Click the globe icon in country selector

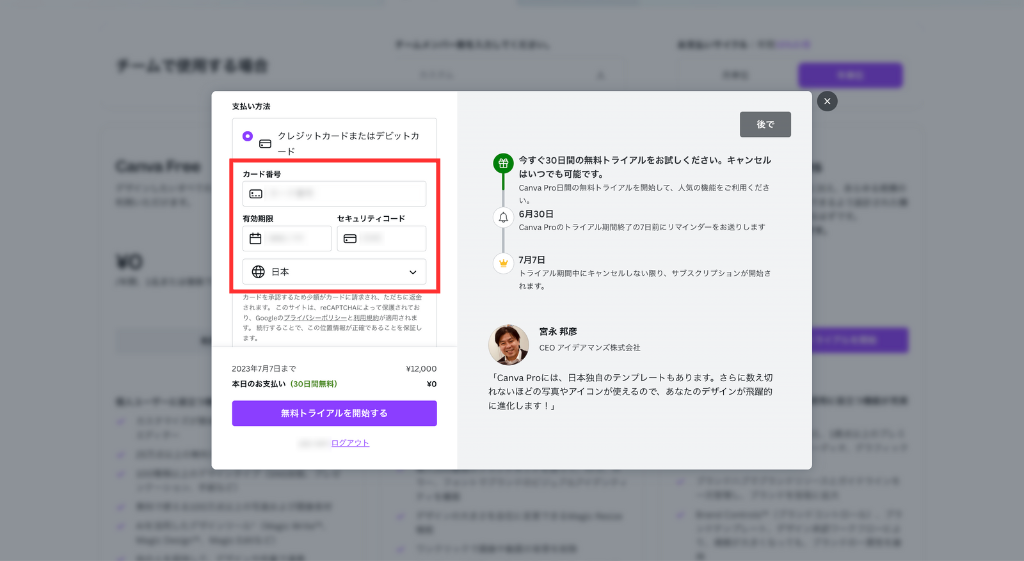258,272
